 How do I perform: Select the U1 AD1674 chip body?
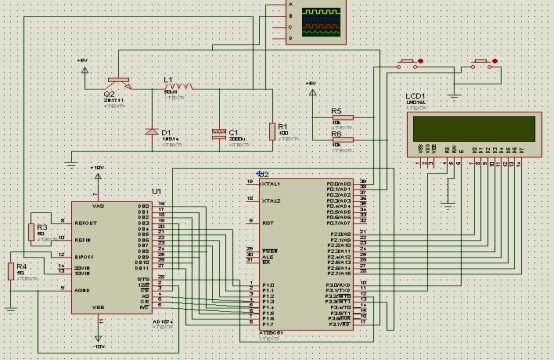click(112, 258)
